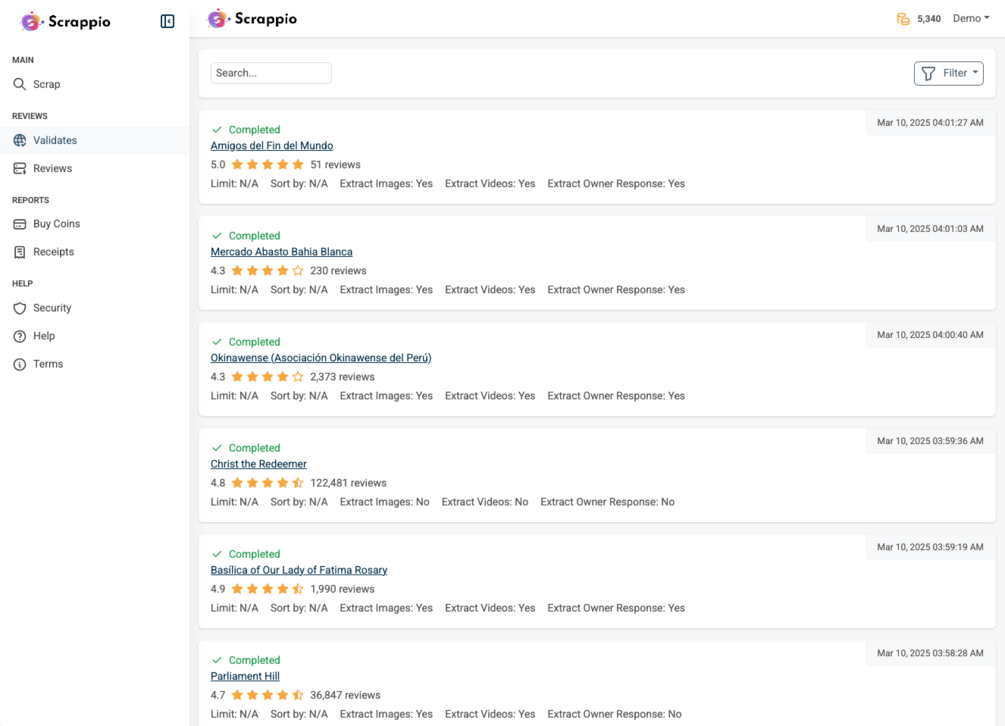1005x726 pixels.
Task: Click the timestamp Mar 10, 2025 03:58:28 AM
Action: tap(930, 653)
